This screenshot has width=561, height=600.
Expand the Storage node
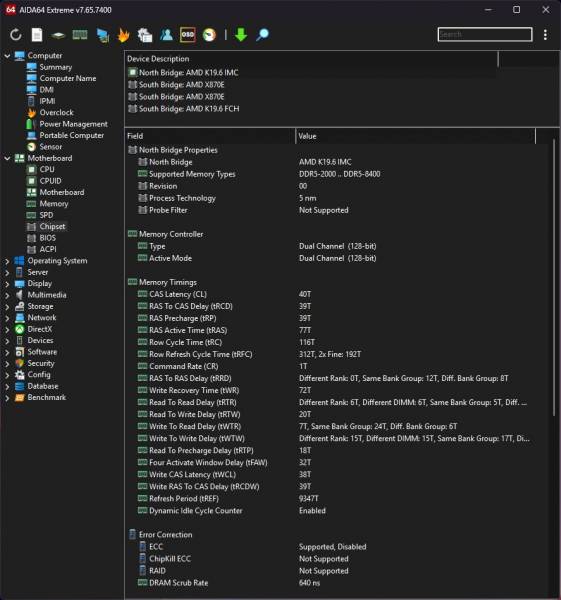[7, 307]
